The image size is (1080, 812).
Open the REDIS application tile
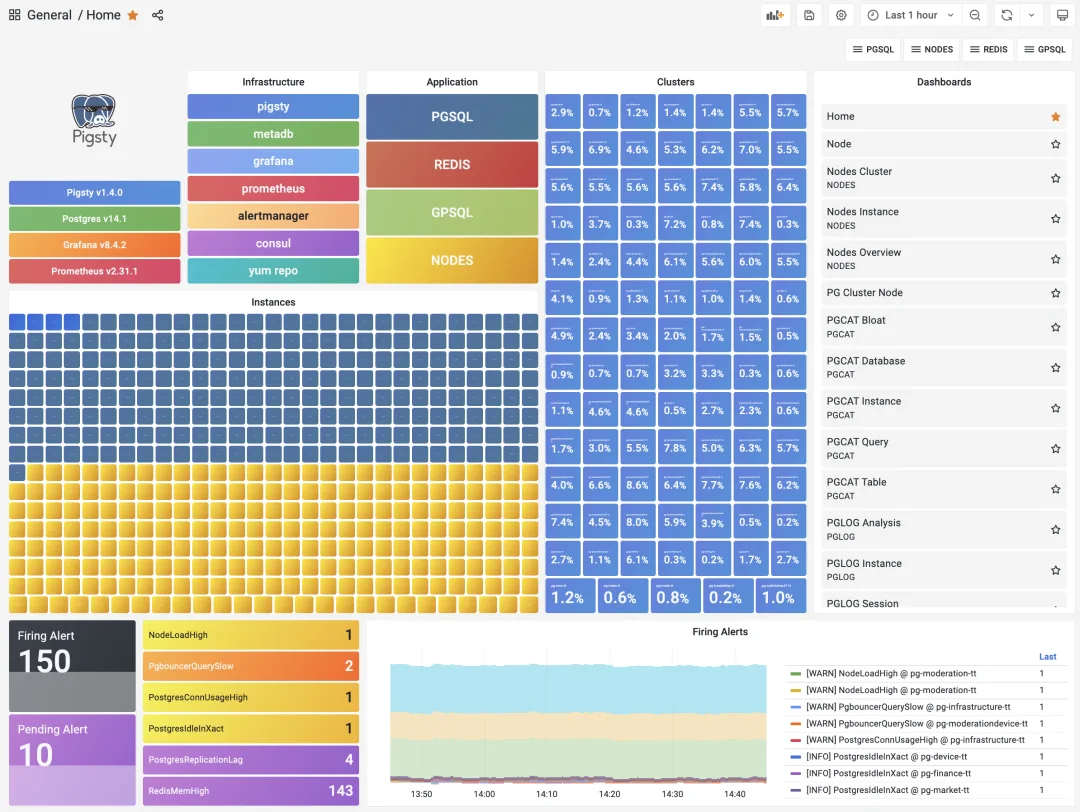[x=452, y=165]
